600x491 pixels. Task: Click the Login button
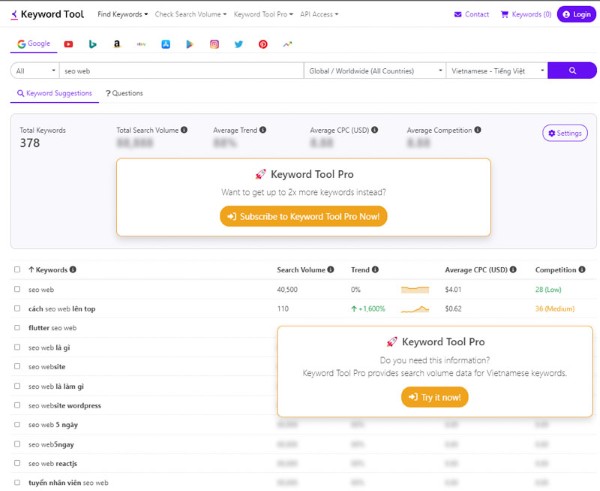coord(576,15)
